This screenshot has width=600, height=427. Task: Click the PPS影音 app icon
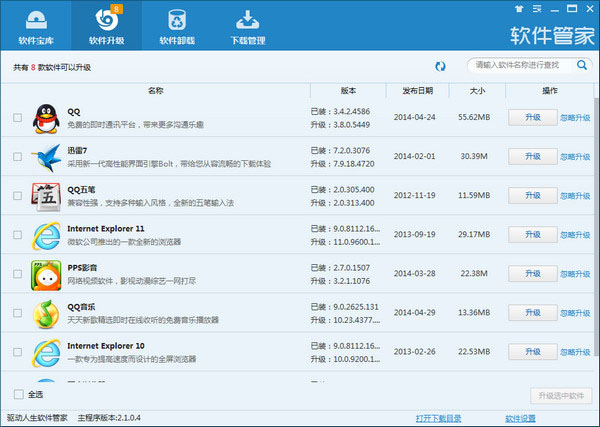point(46,275)
